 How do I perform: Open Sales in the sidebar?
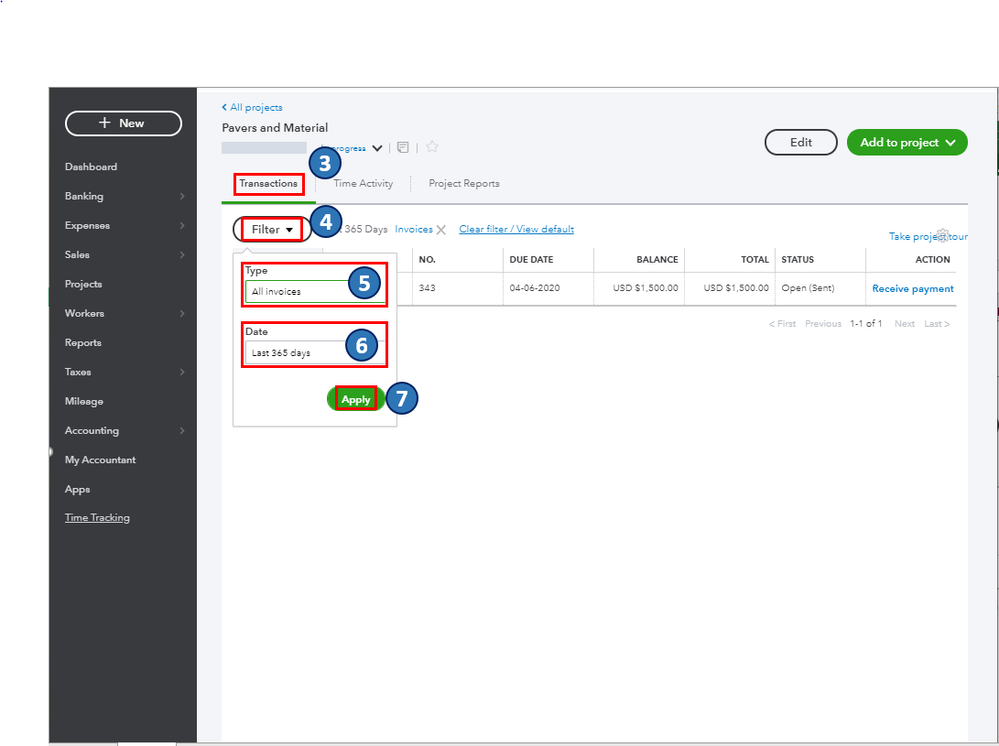(77, 255)
